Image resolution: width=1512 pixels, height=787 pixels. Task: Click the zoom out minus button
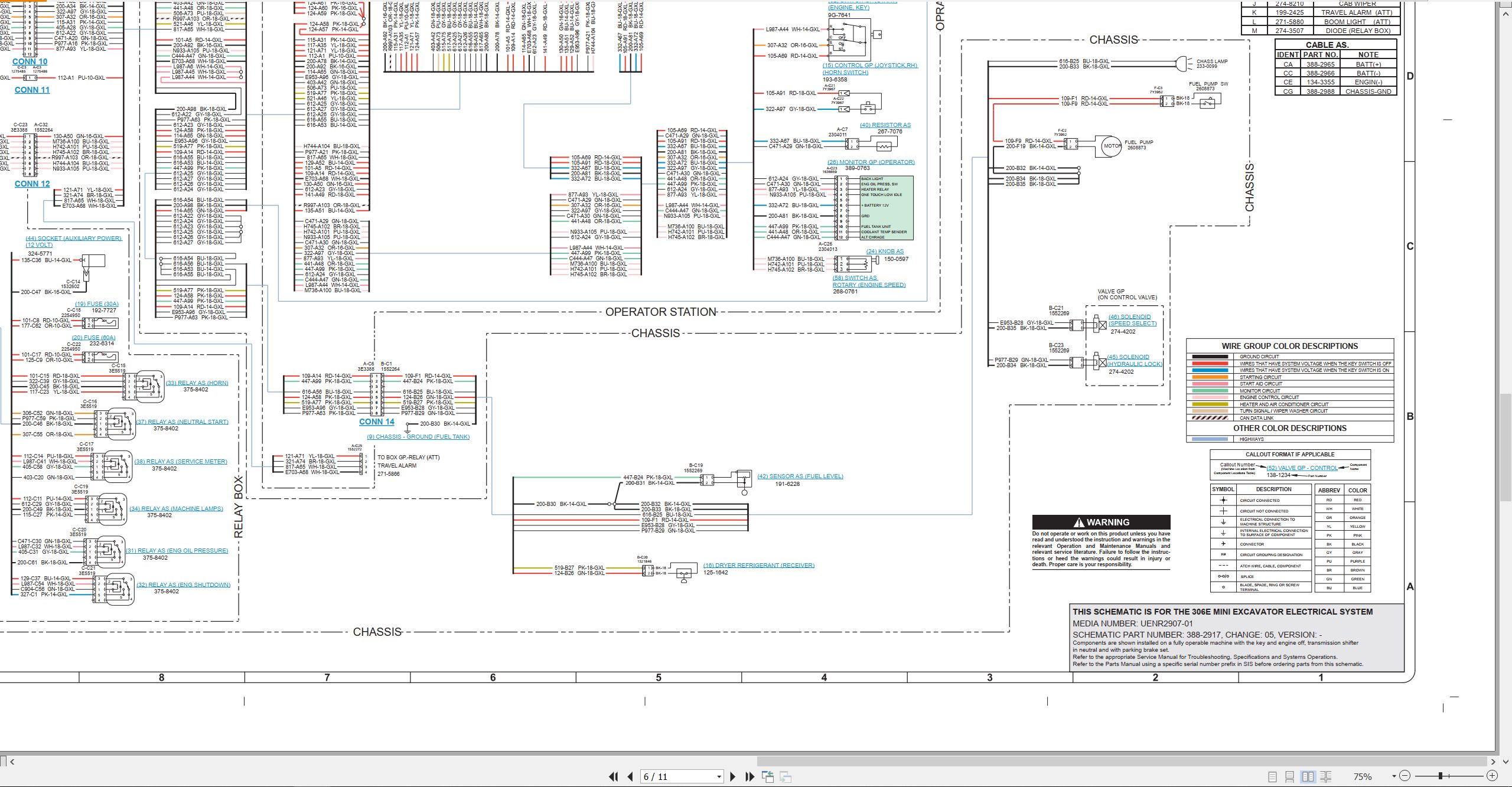coord(1405,776)
